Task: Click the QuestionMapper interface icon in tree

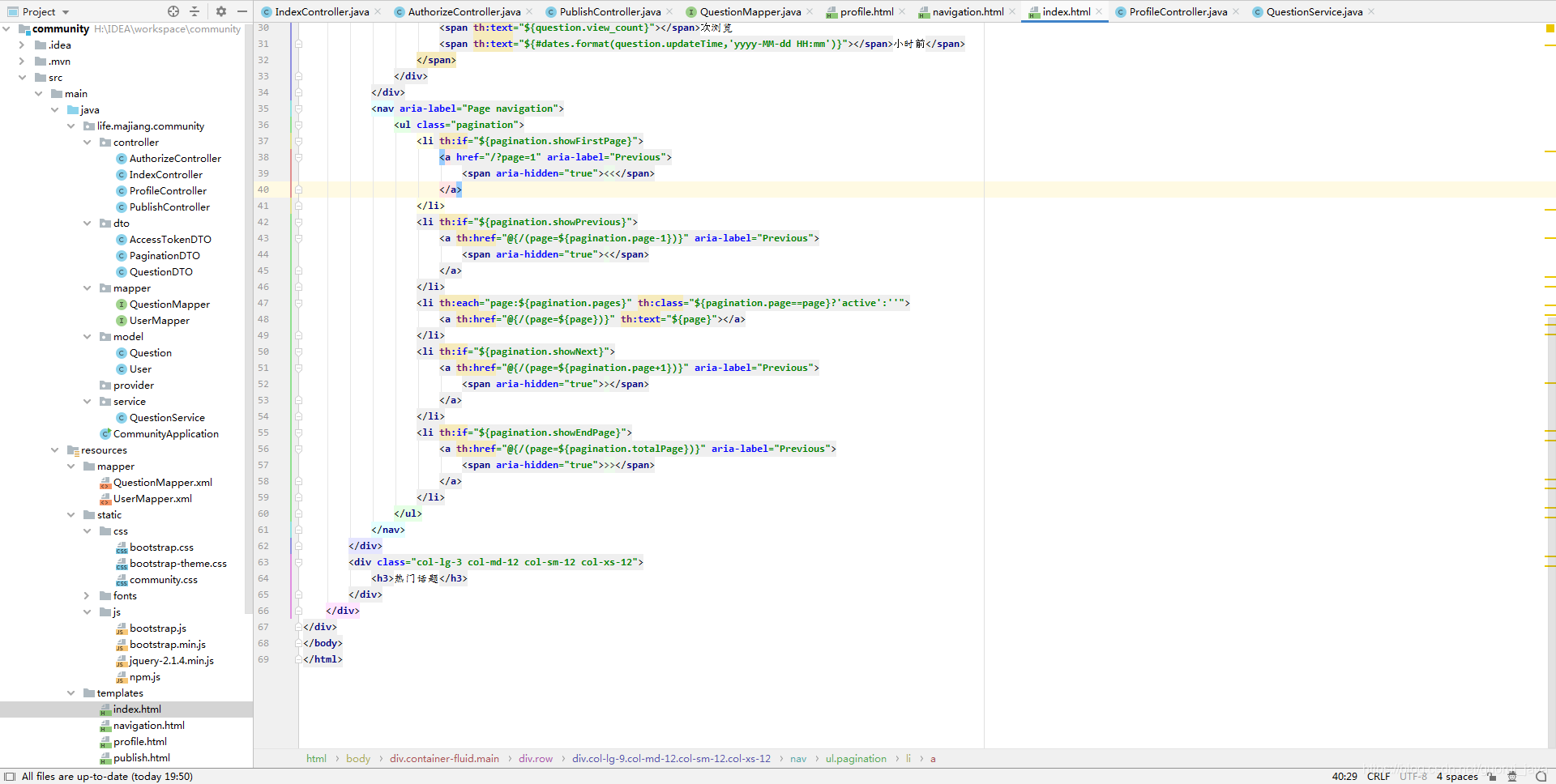Action: (122, 305)
